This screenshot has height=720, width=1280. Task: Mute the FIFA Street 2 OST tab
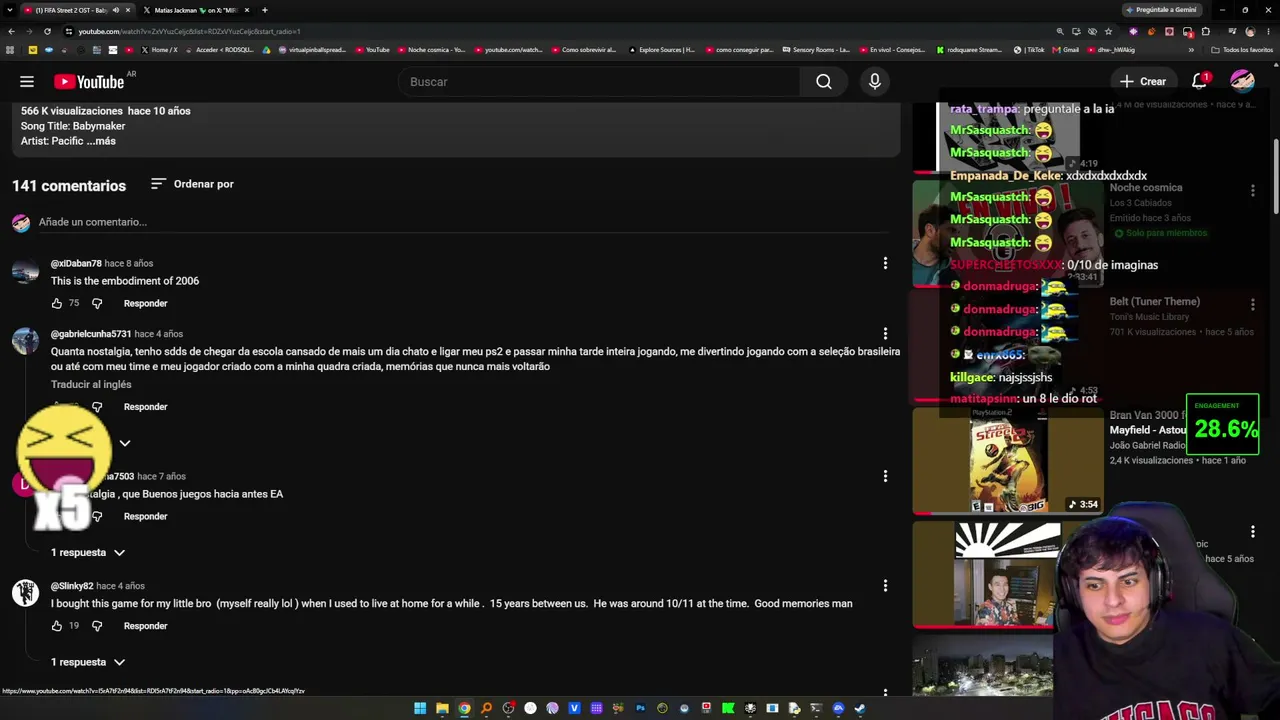(115, 10)
